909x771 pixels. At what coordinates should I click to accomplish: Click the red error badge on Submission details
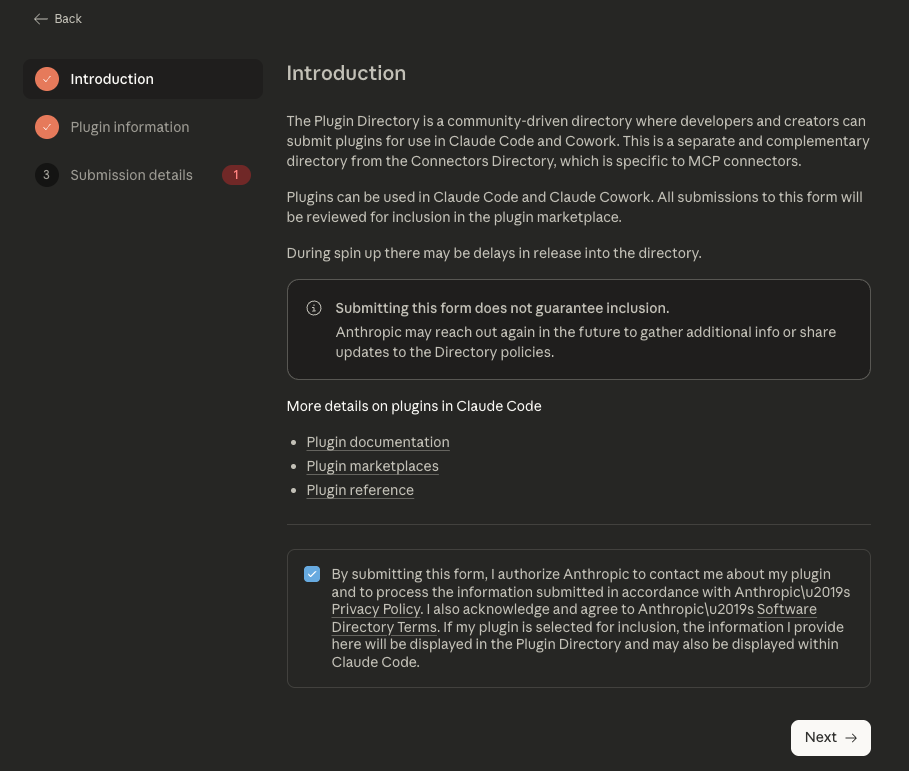pyautogui.click(x=236, y=175)
